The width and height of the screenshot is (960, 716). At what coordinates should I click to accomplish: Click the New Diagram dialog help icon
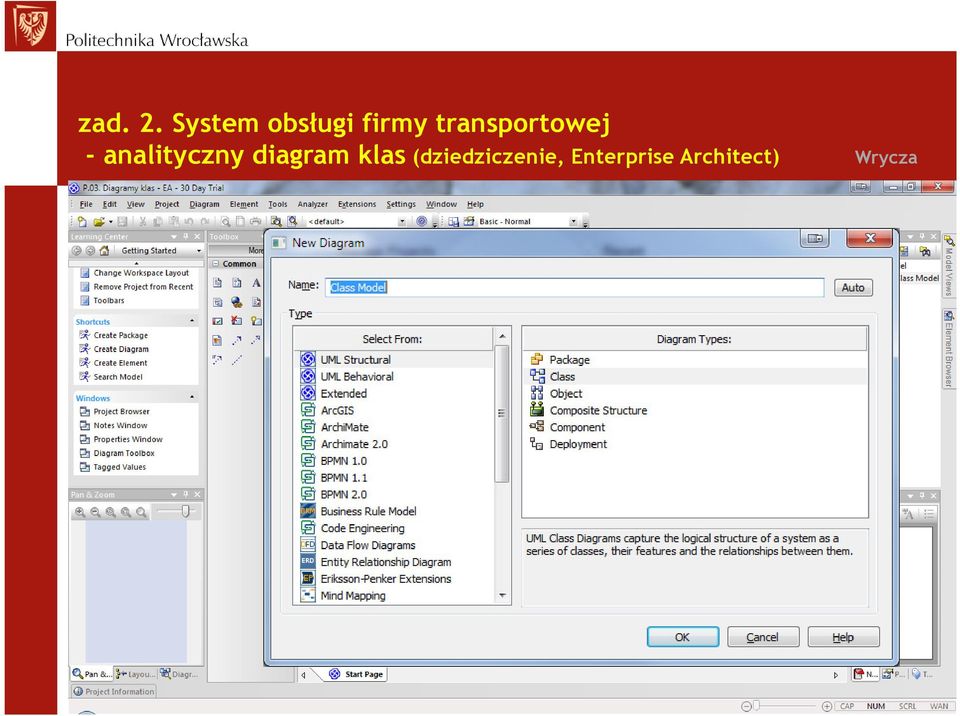coord(815,238)
